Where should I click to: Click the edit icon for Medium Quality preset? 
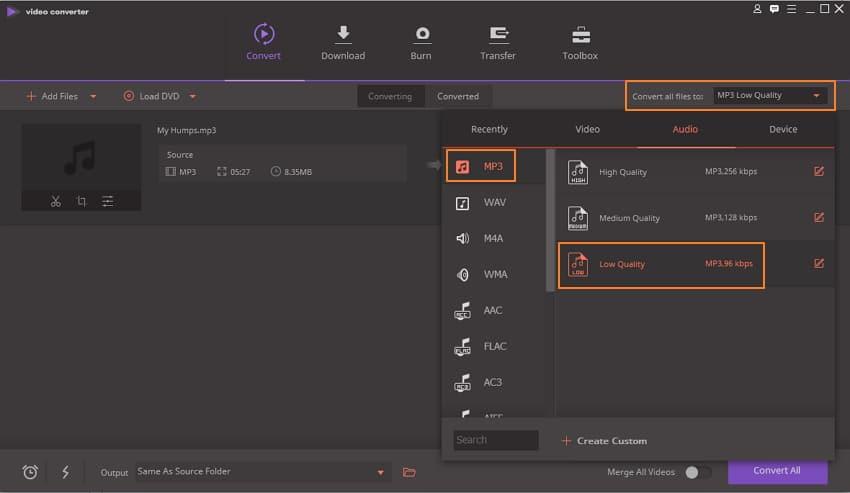(x=819, y=217)
